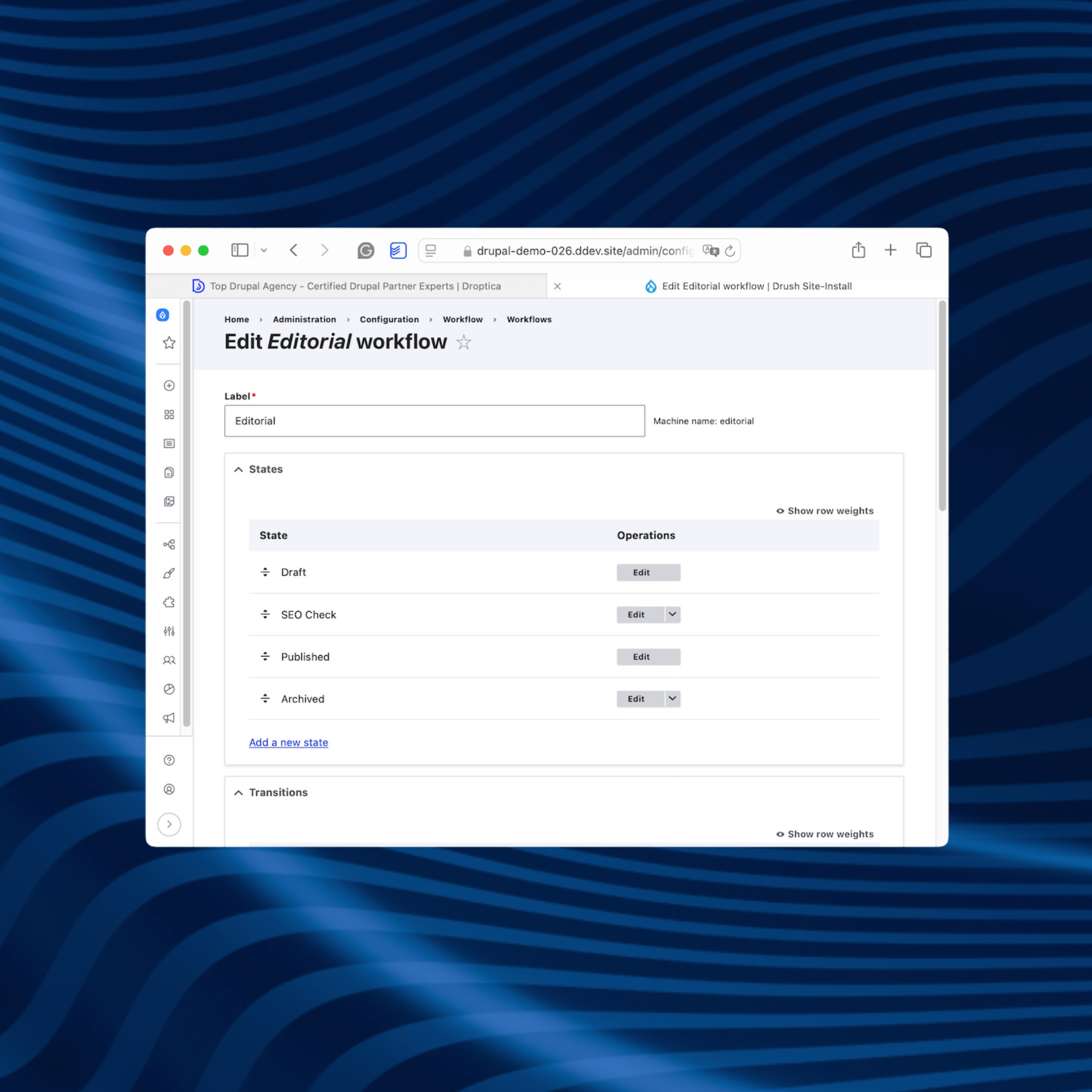Open dropdown arrow next to SEO Check Edit
Screen dimensions: 1092x1092
(672, 614)
